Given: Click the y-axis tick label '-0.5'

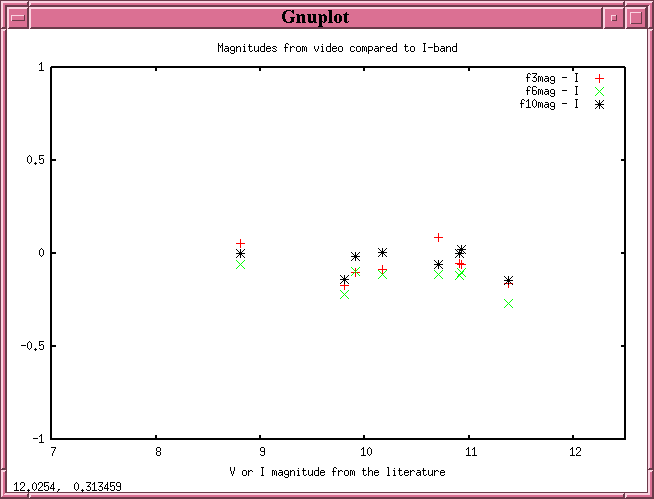Looking at the screenshot, I should 32,346.
